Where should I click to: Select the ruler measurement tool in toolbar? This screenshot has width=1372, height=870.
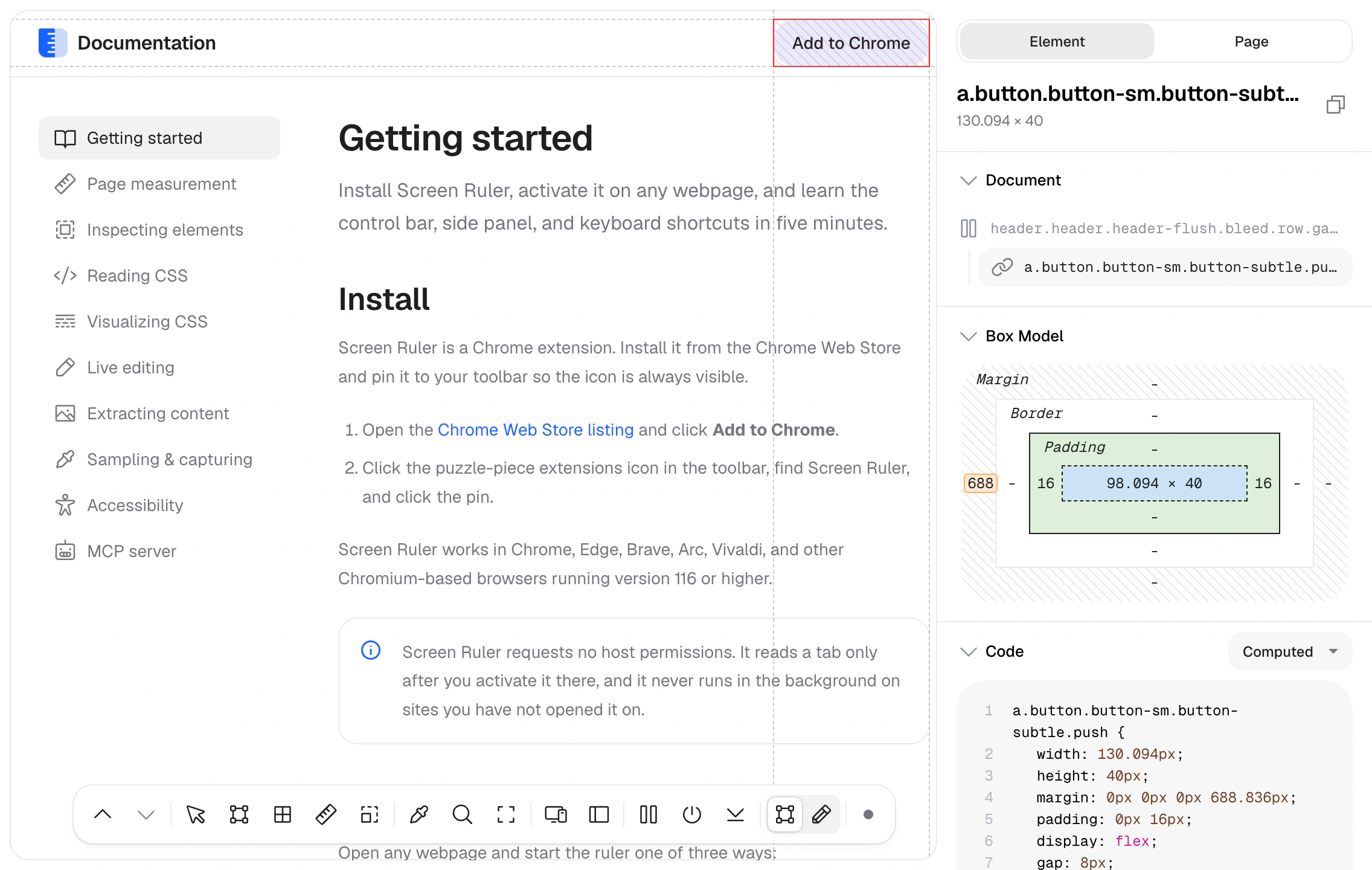point(326,814)
